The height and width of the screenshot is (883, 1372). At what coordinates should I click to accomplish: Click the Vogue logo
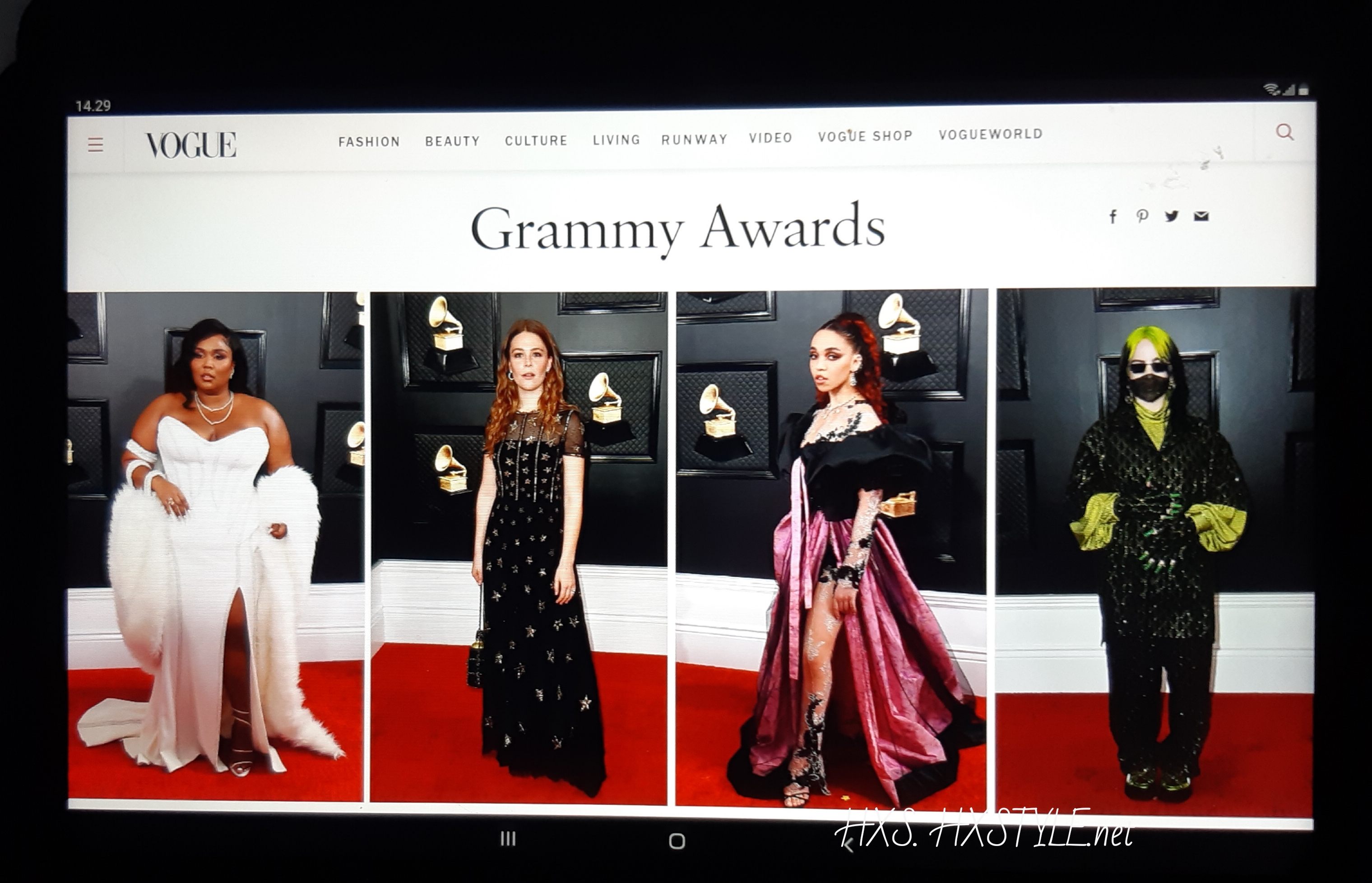coord(191,144)
